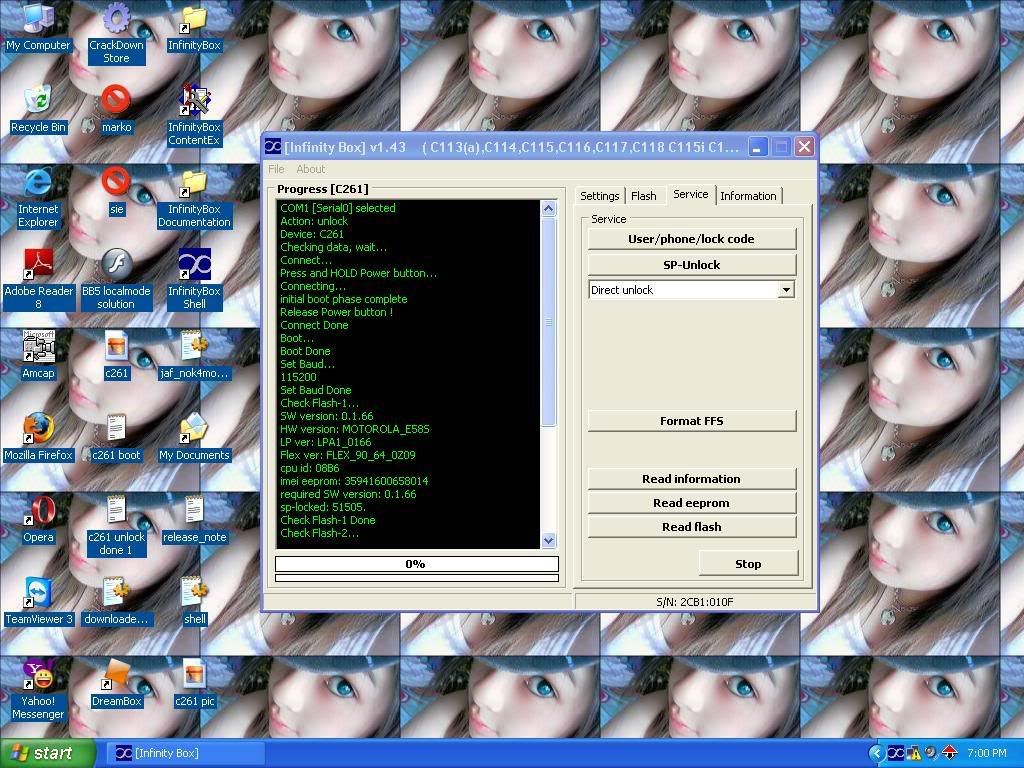Viewport: 1024px width, 768px height.
Task: Expand hidden system tray icons chevron
Action: pos(876,753)
